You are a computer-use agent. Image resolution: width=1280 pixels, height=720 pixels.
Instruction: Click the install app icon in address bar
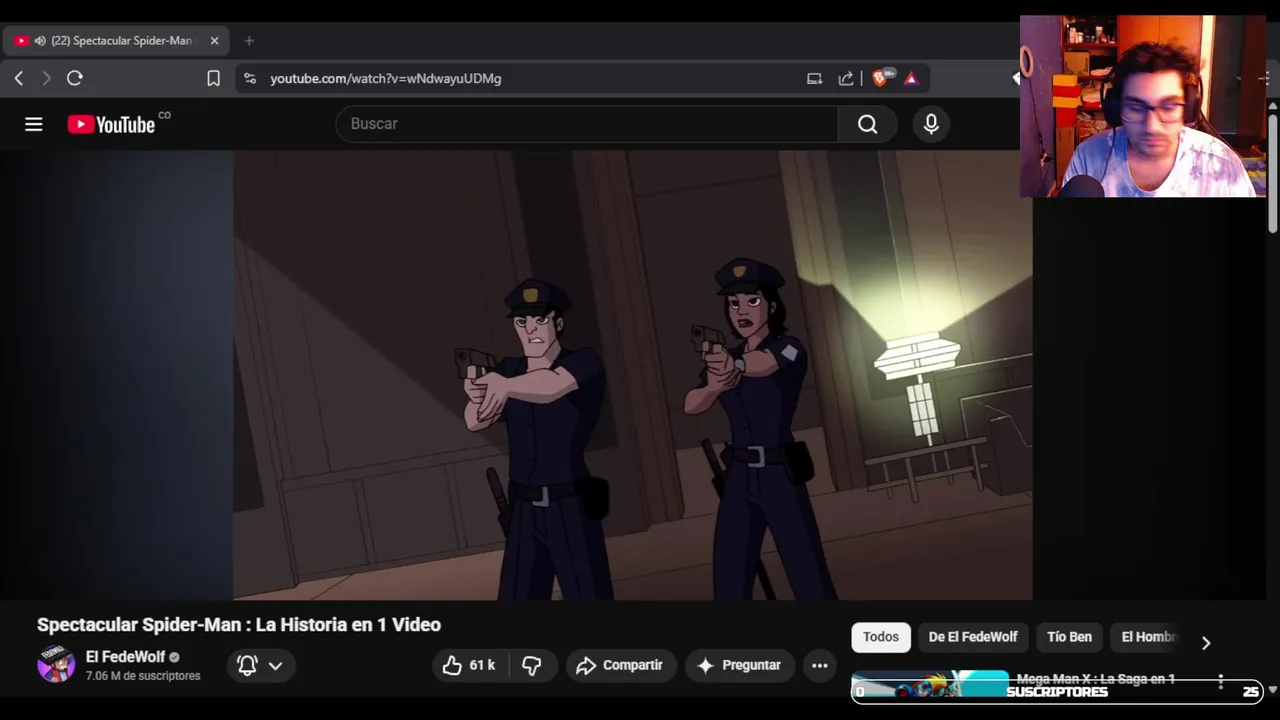pos(814,78)
